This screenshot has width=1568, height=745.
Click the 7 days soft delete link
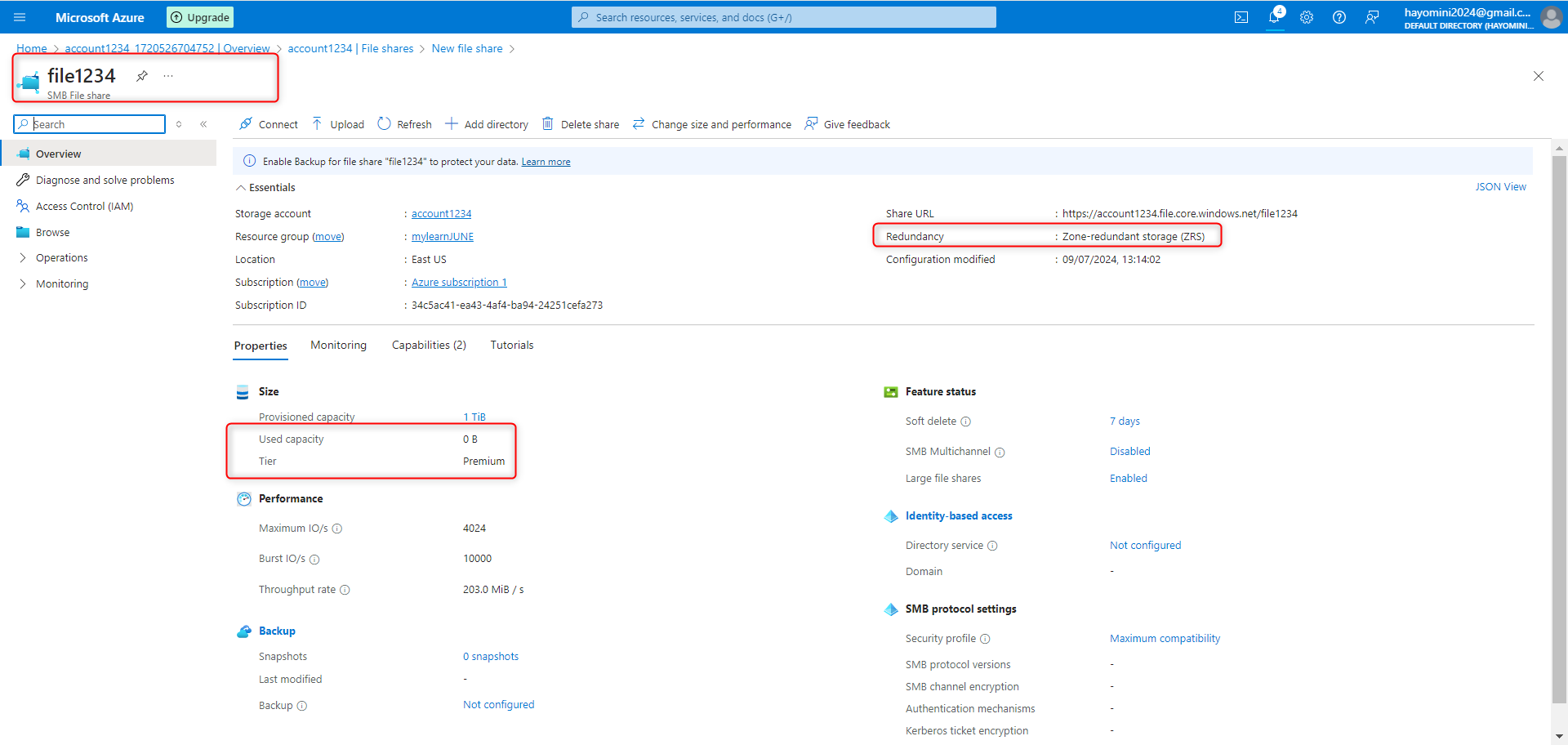(x=1125, y=422)
